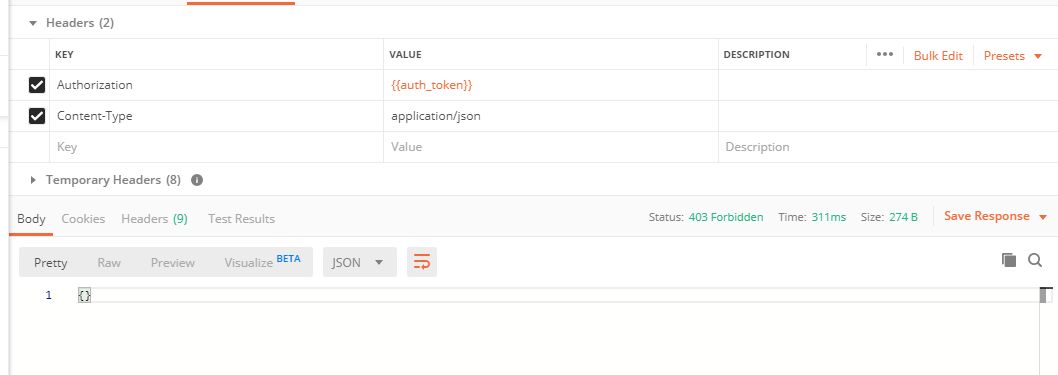Click the search response magnifier icon
Screen dimensions: 1058x375
pyautogui.click(x=1035, y=260)
